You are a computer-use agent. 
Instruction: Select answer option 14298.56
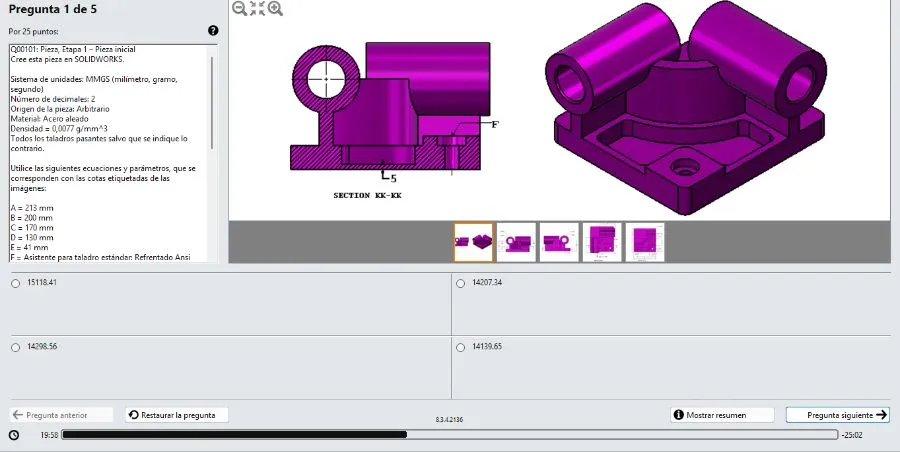pyautogui.click(x=15, y=347)
